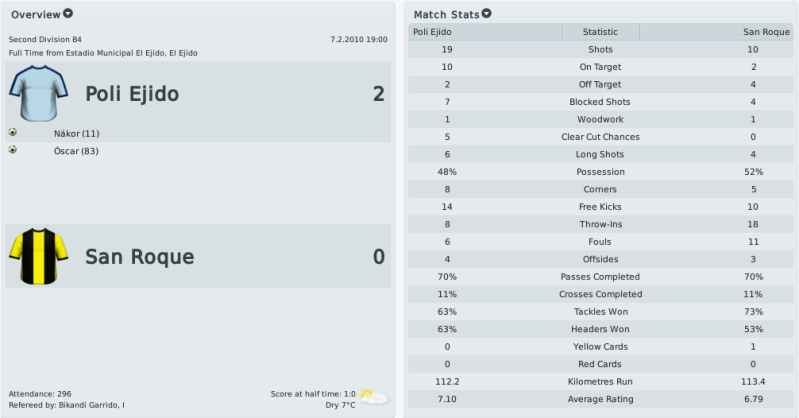Open the Match Stats dropdown arrow
This screenshot has height=418, width=799.
pyautogui.click(x=487, y=13)
